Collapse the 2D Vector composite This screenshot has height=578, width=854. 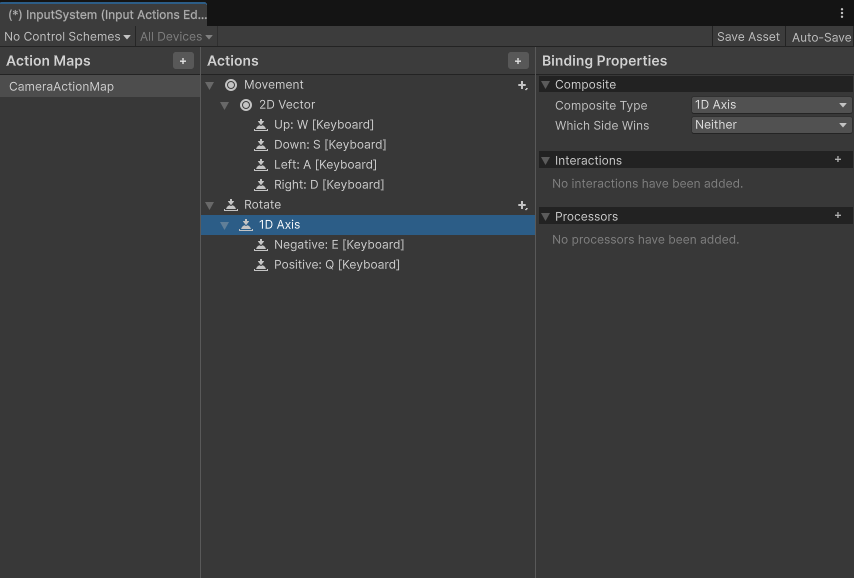[x=225, y=105]
